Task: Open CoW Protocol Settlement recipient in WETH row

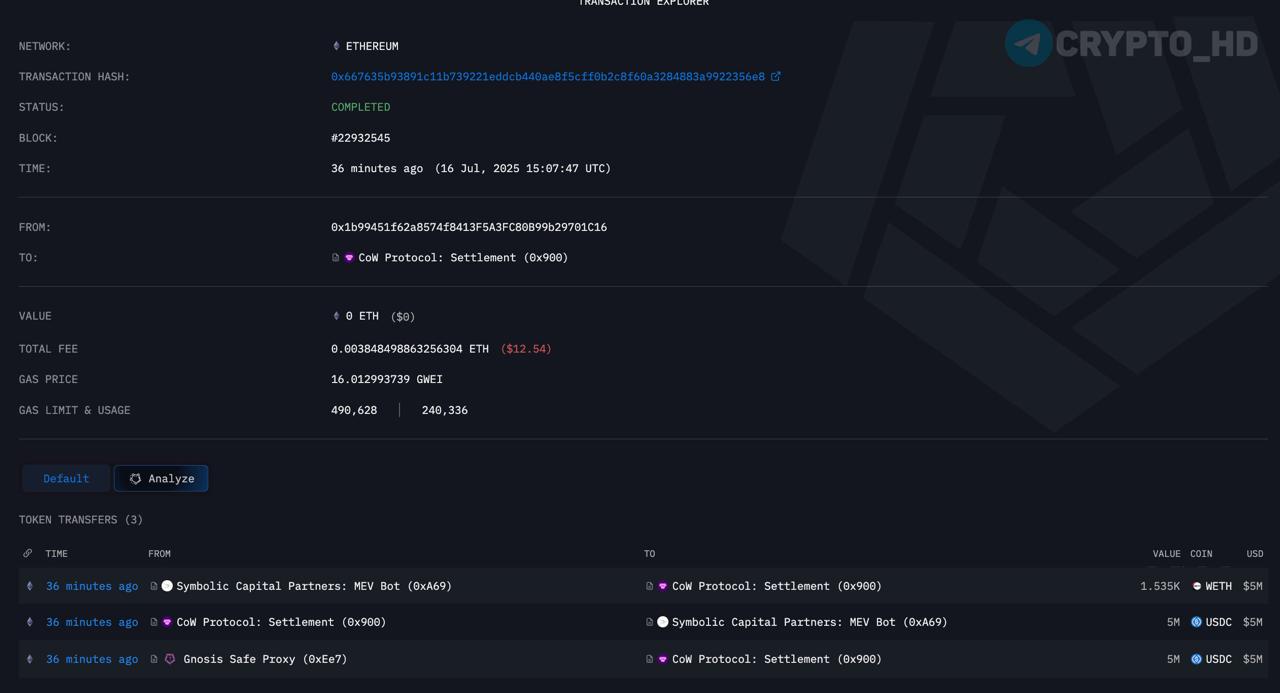Action: (x=777, y=586)
